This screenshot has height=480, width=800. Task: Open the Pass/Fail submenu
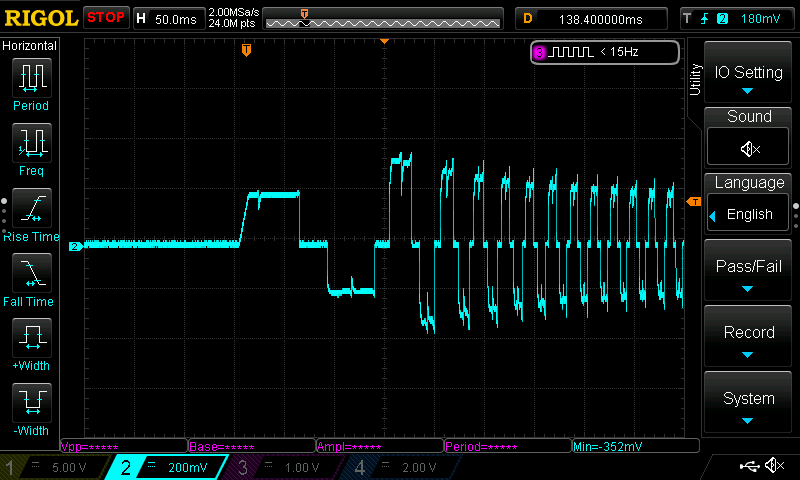pos(748,273)
